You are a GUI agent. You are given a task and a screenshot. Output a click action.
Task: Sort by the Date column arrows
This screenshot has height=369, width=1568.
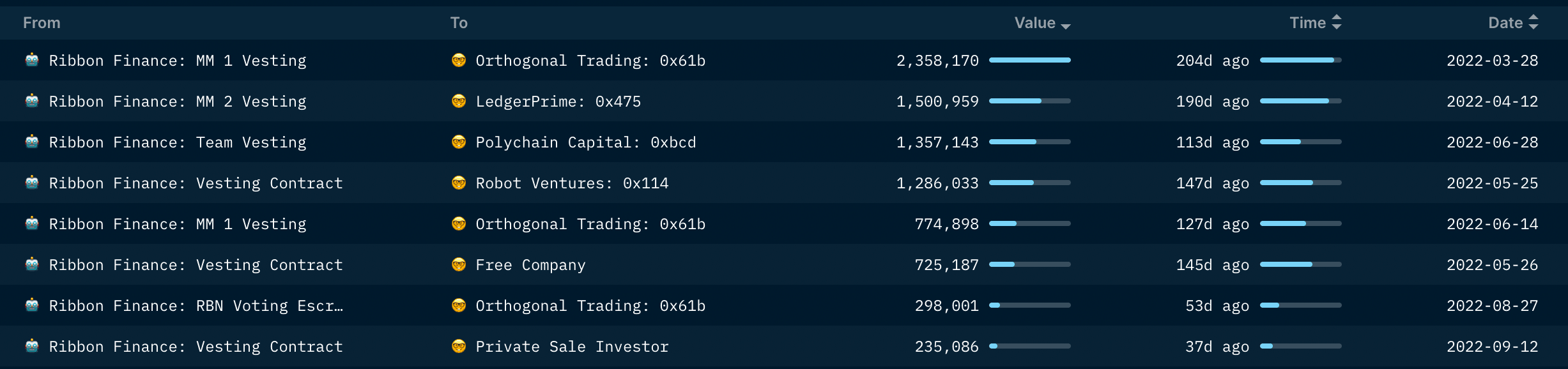pyautogui.click(x=1533, y=22)
